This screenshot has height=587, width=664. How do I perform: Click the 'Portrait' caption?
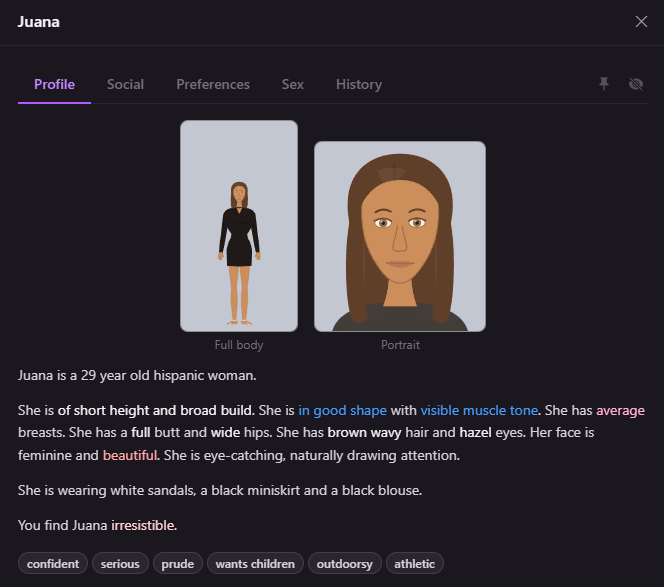(x=400, y=345)
